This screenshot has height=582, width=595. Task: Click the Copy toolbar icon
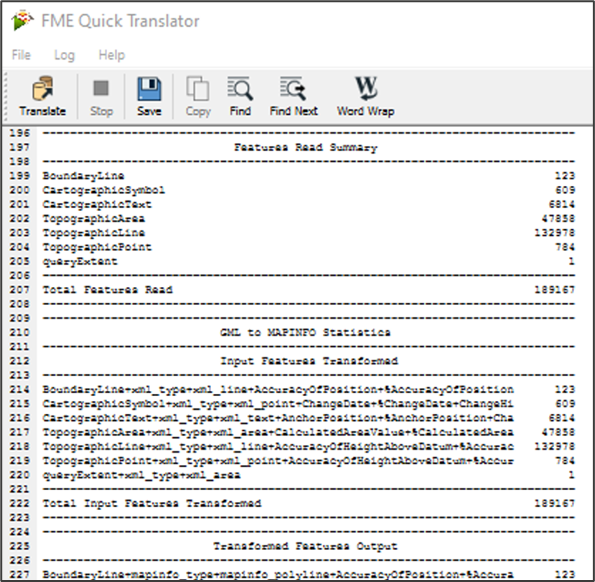(x=198, y=96)
